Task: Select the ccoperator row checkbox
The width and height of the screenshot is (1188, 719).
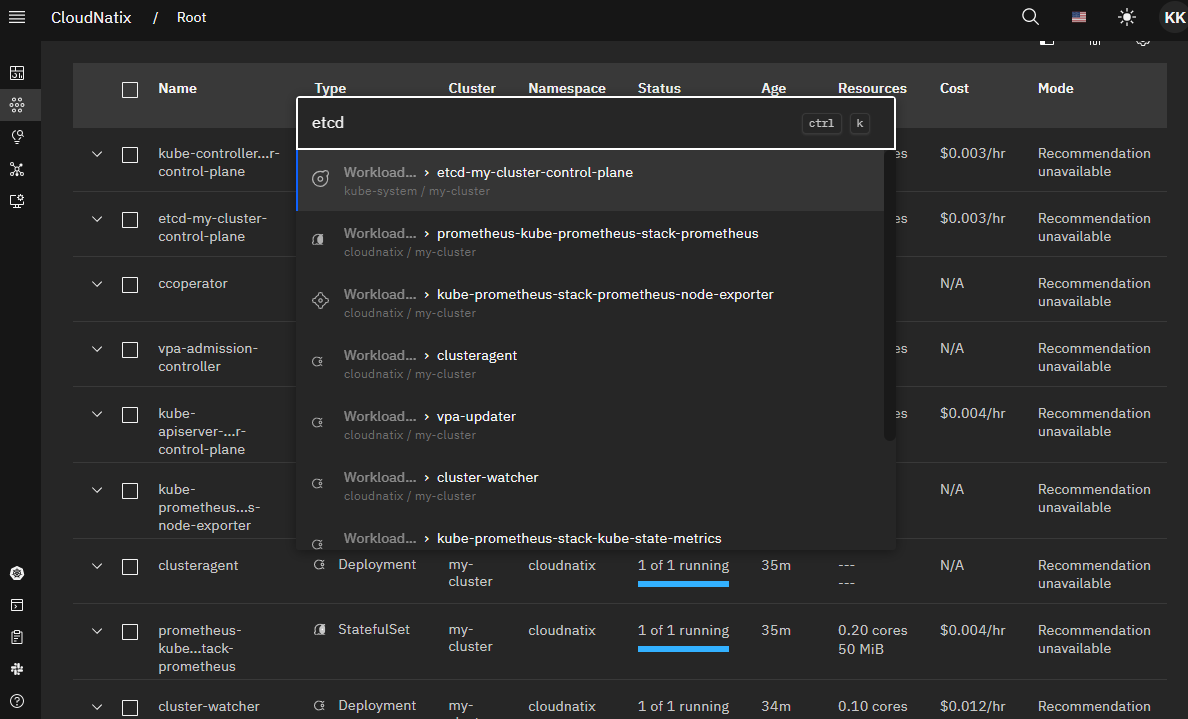Action: (130, 285)
